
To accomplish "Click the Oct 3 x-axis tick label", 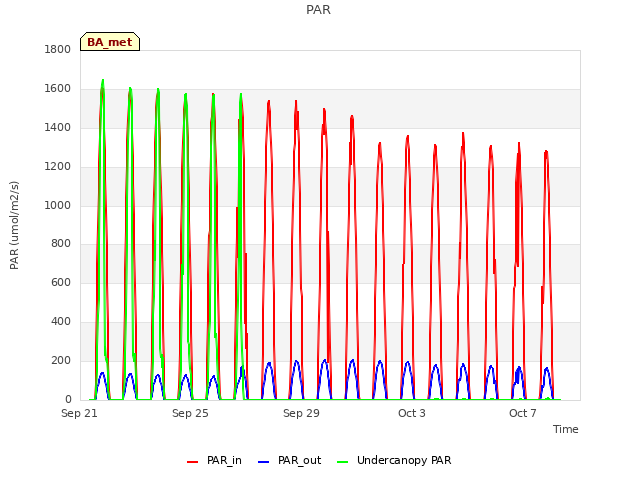I will [412, 413].
